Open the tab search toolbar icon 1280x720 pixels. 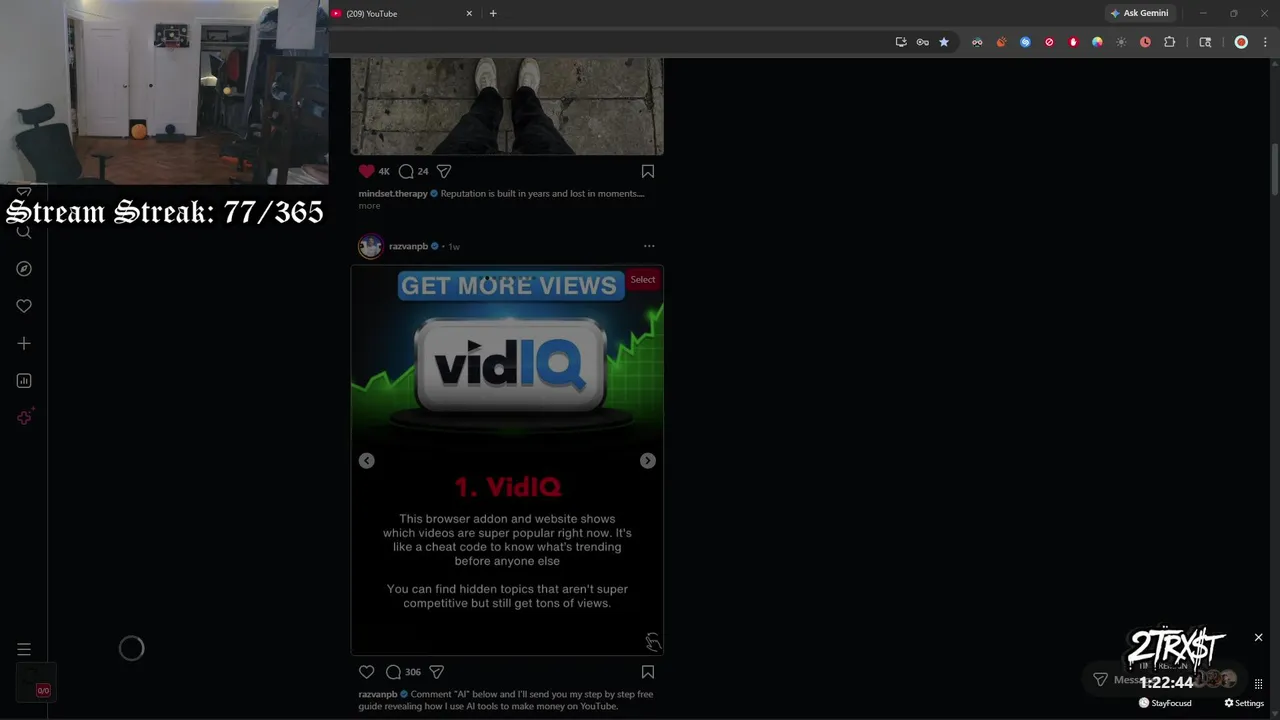click(x=1205, y=42)
